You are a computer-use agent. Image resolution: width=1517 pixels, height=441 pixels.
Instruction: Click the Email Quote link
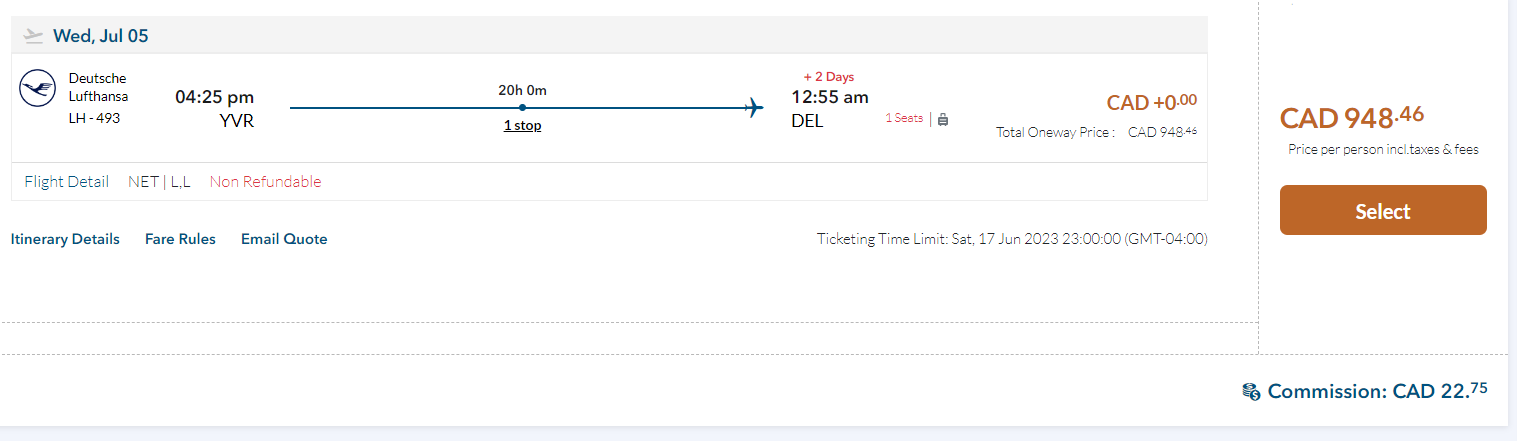284,239
